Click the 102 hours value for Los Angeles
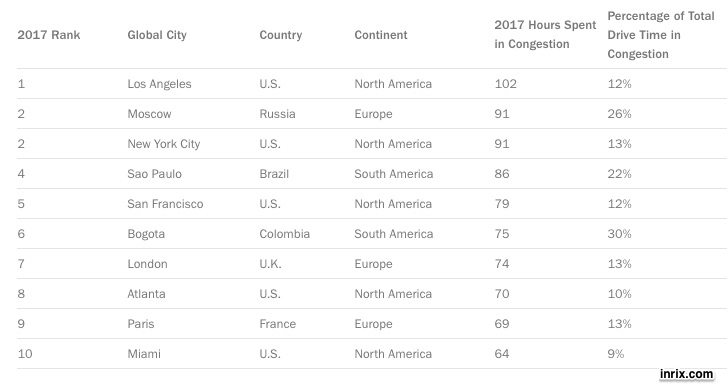Viewport: 727px width, 386px height. coord(505,84)
